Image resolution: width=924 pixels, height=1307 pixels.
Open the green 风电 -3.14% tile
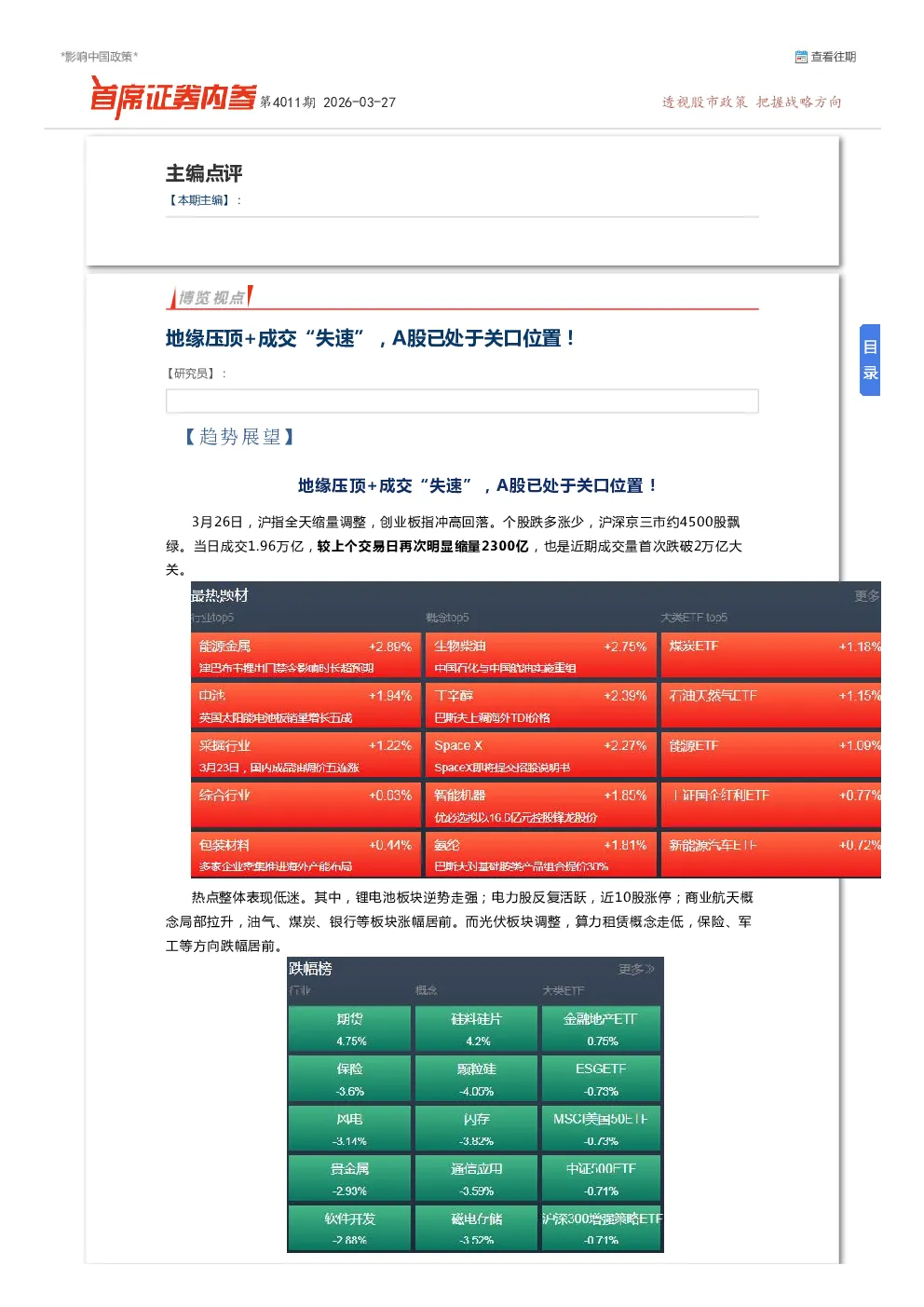pos(350,1128)
